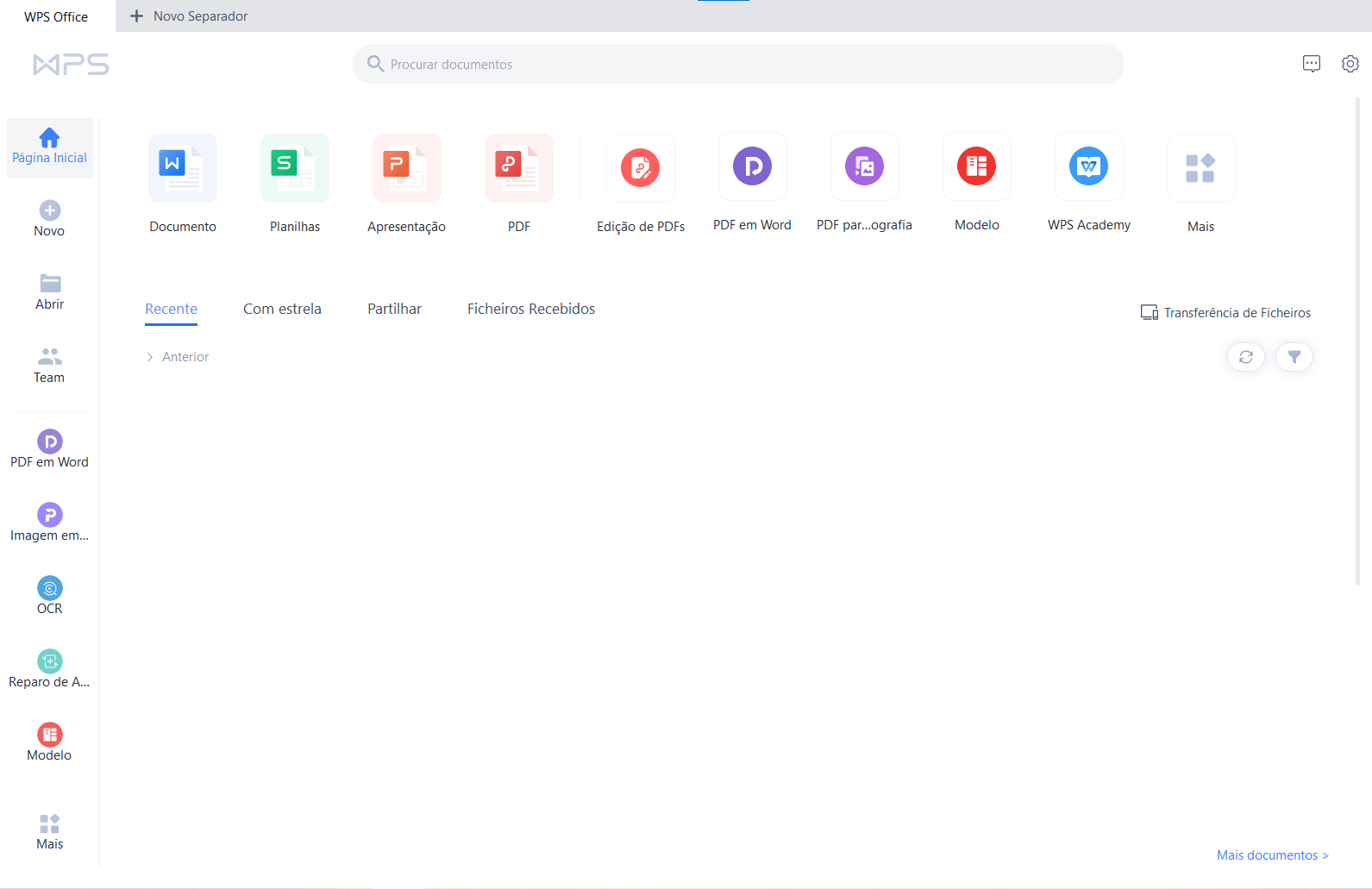Open the filter funnel button
Image resolution: width=1372 pixels, height=889 pixels.
pos(1294,357)
